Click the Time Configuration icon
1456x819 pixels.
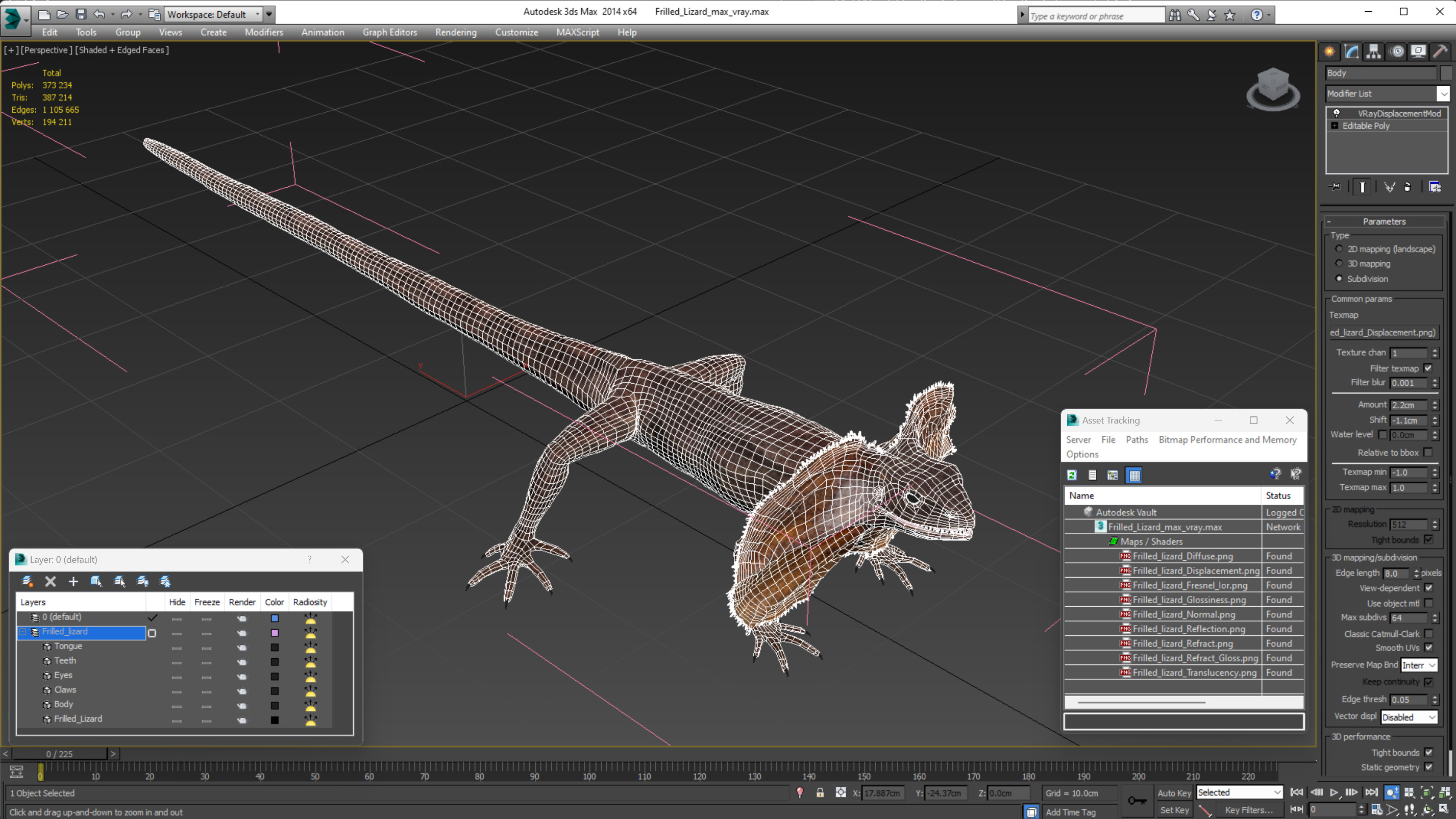(x=1377, y=809)
